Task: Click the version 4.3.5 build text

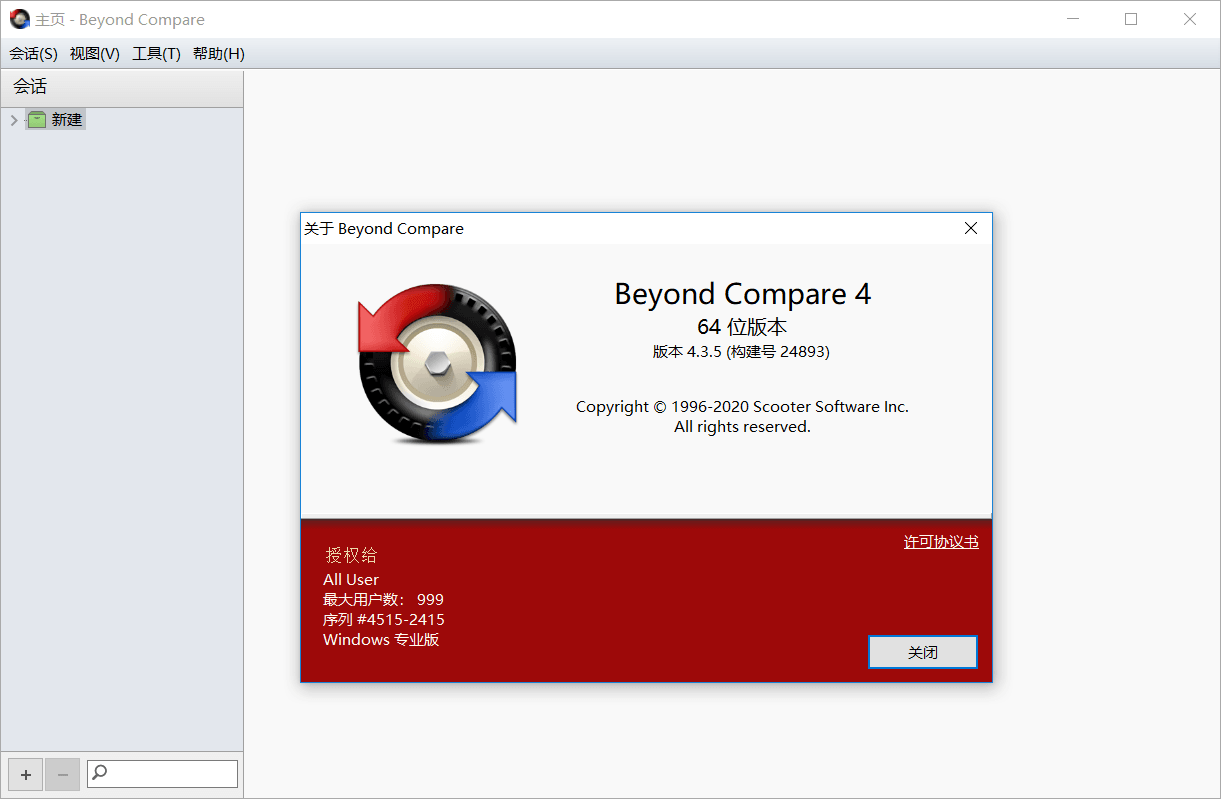Action: pos(742,352)
